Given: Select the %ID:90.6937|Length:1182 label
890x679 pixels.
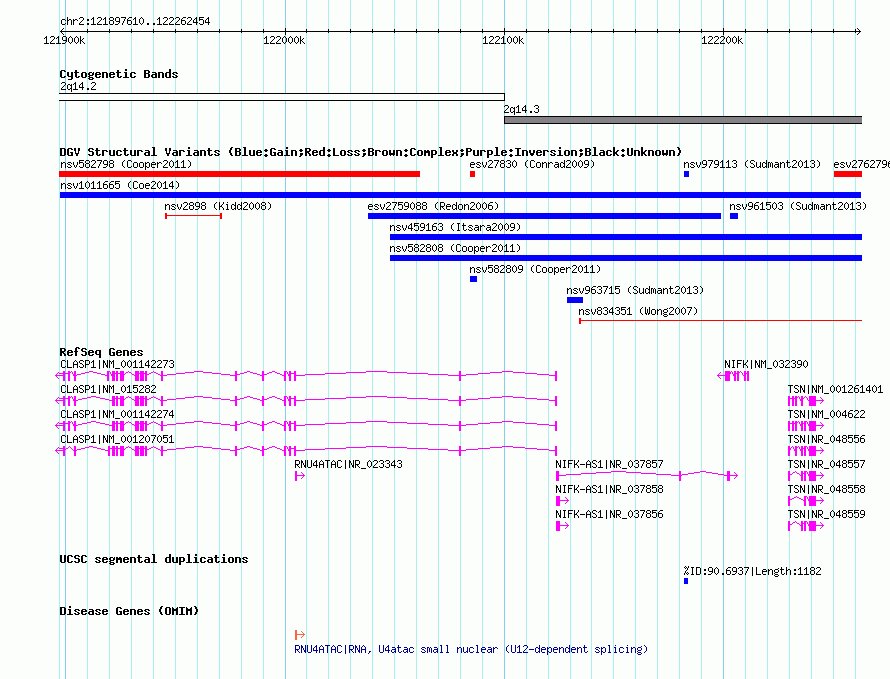Looking at the screenshot, I should coord(752,571).
